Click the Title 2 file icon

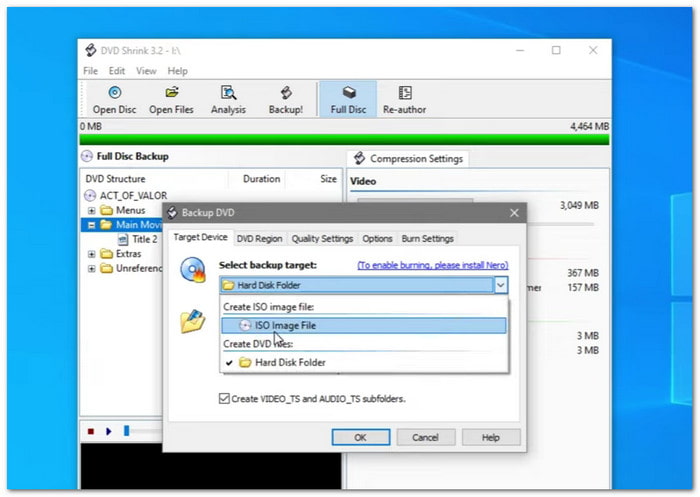(x=123, y=239)
